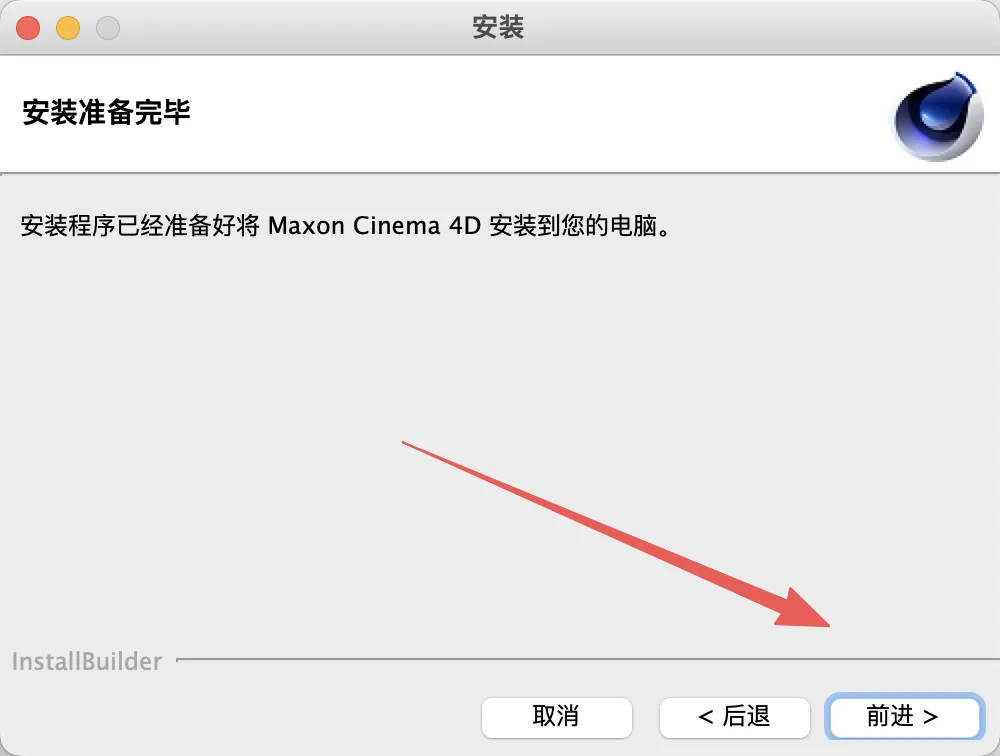Click the tail of the red arrow
The height and width of the screenshot is (756, 1000).
(x=408, y=444)
